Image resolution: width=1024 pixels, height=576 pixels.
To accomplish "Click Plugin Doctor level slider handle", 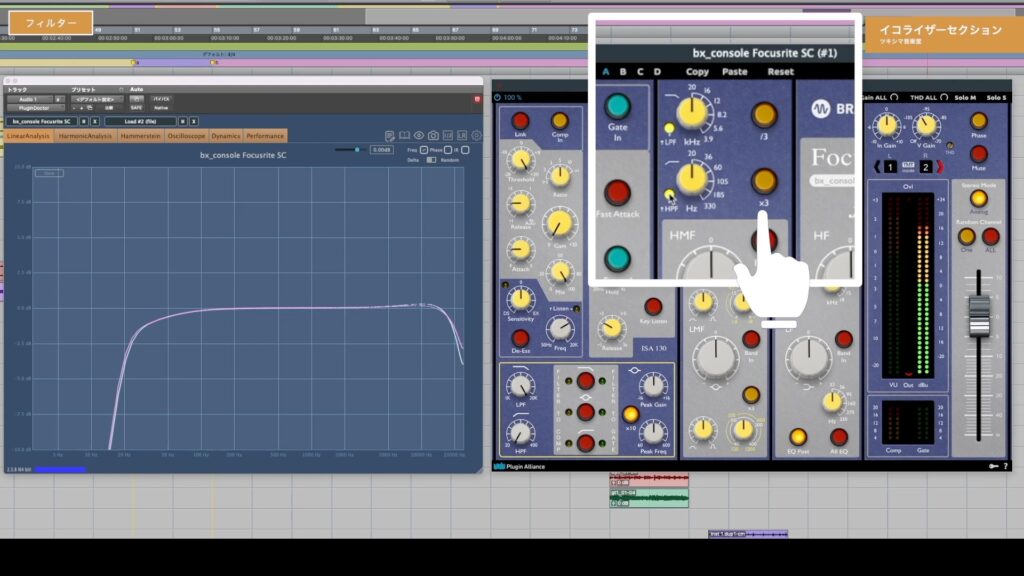I will click(357, 150).
